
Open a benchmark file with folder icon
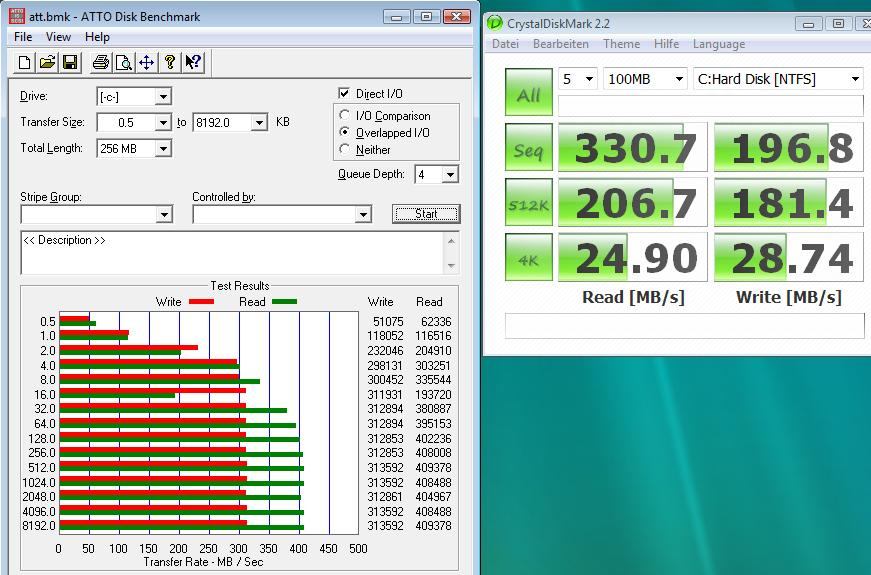click(x=47, y=62)
